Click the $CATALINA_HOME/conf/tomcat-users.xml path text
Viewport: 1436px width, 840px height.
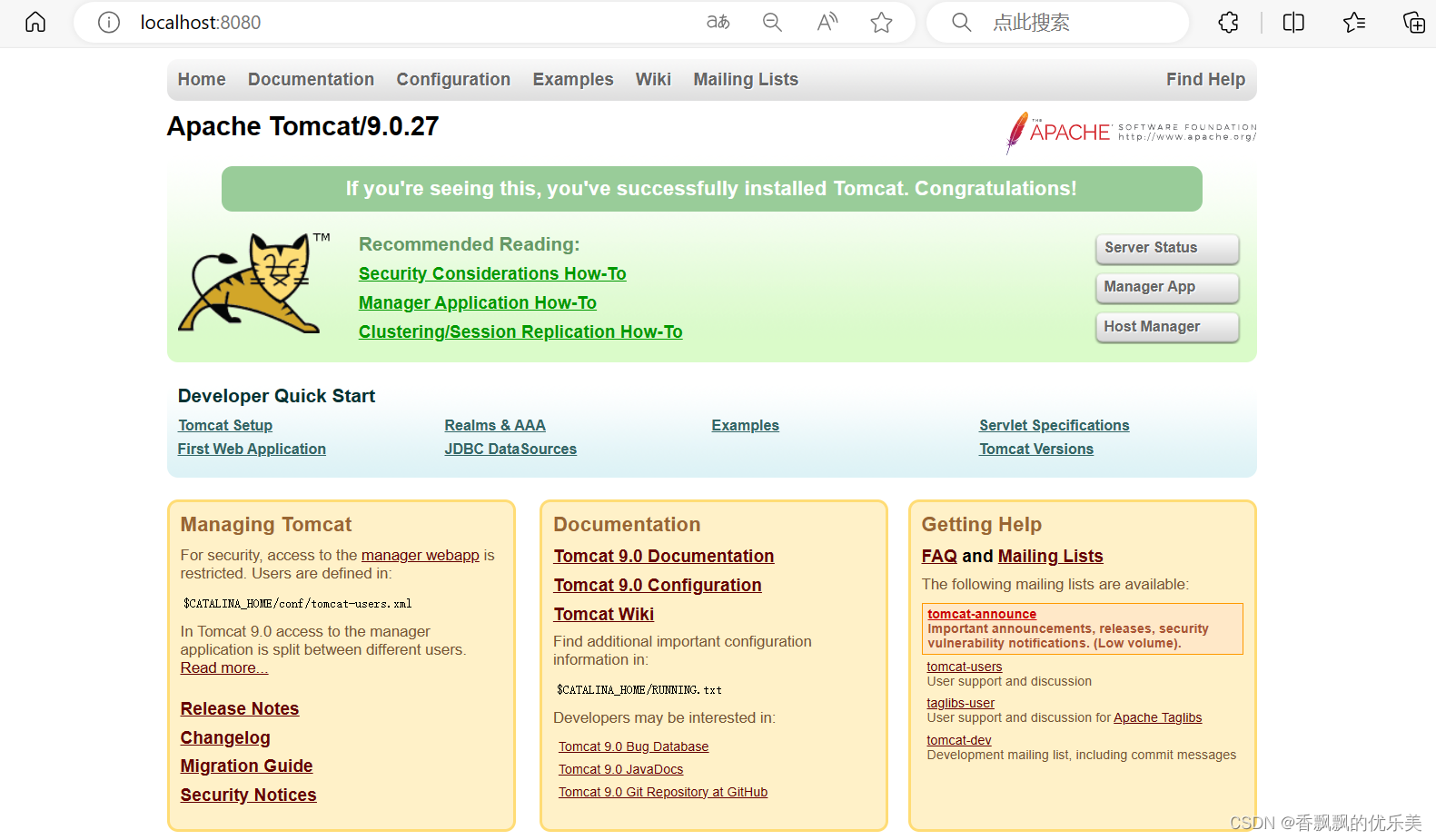click(x=297, y=604)
